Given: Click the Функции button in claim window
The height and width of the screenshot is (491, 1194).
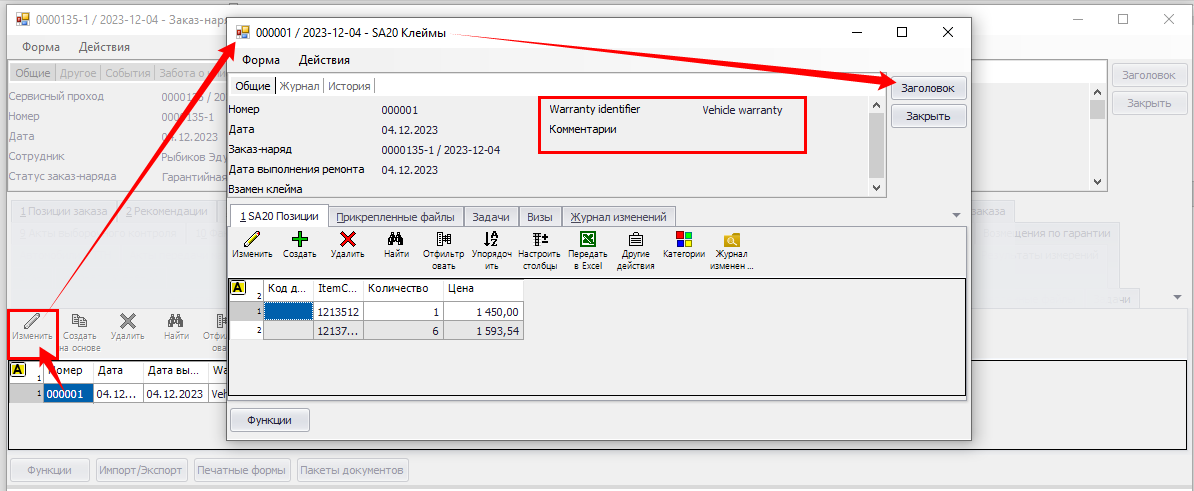Looking at the screenshot, I should [270, 420].
